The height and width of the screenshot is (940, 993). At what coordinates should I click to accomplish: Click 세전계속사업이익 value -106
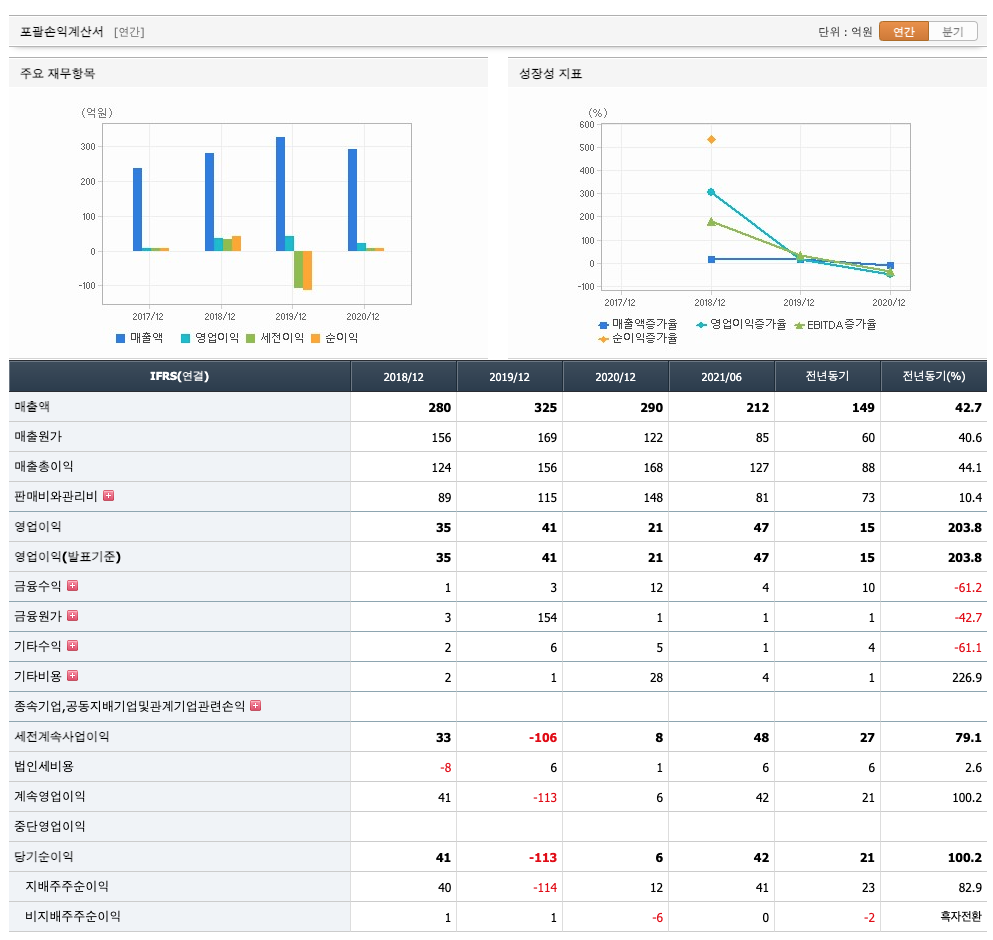[543, 737]
